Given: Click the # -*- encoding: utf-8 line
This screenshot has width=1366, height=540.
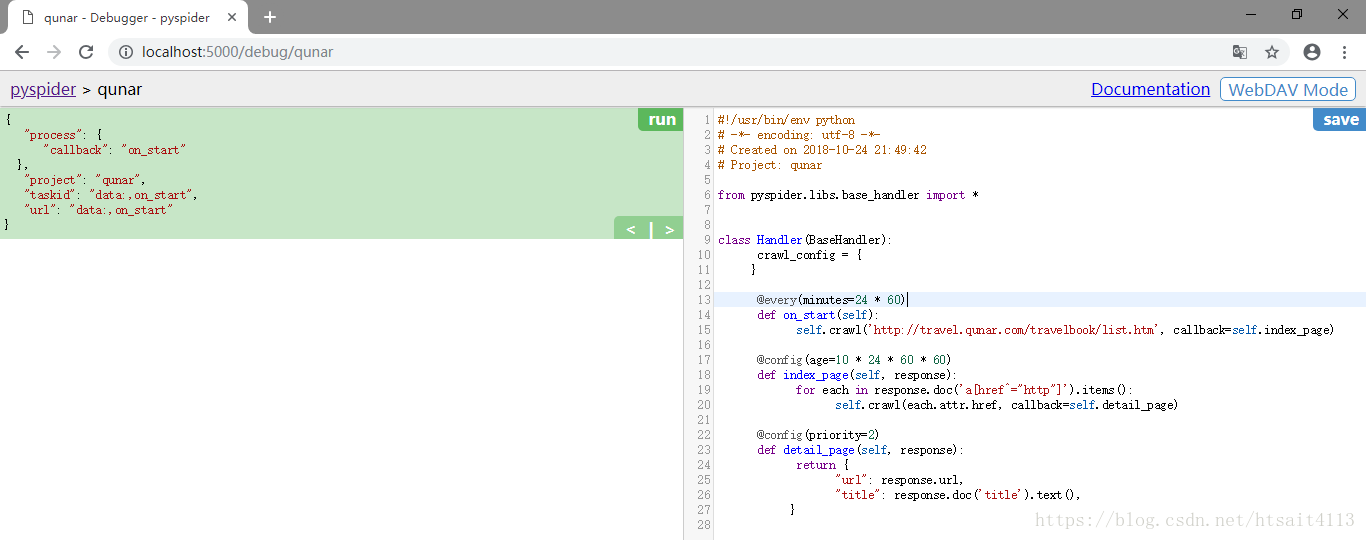Looking at the screenshot, I should tap(799, 135).
